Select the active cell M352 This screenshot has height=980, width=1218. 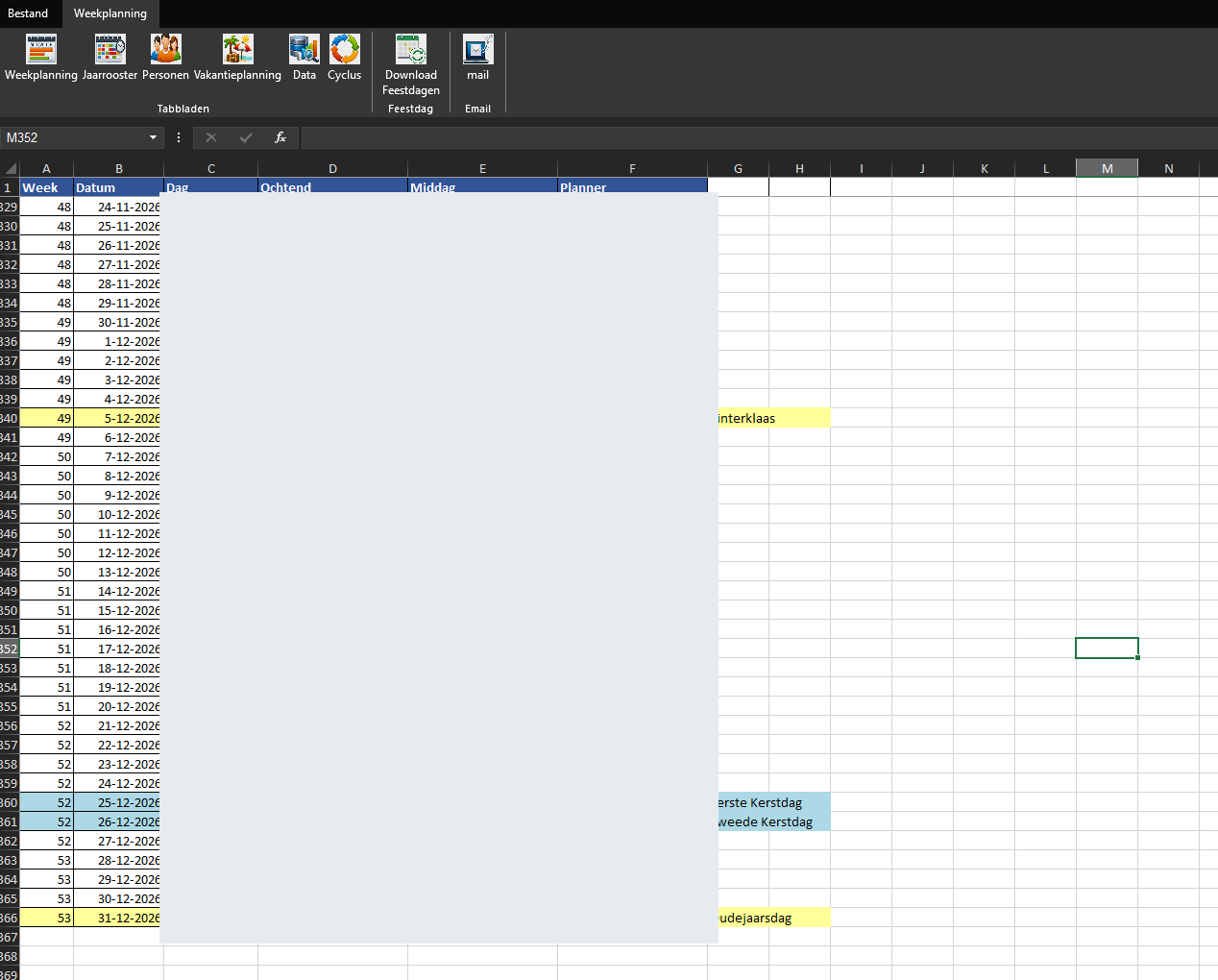(x=1107, y=649)
